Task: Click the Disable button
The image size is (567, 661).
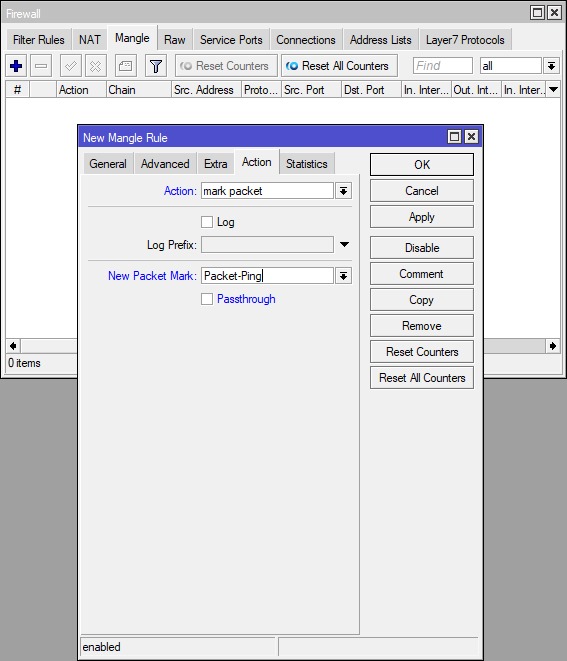Action: 422,247
